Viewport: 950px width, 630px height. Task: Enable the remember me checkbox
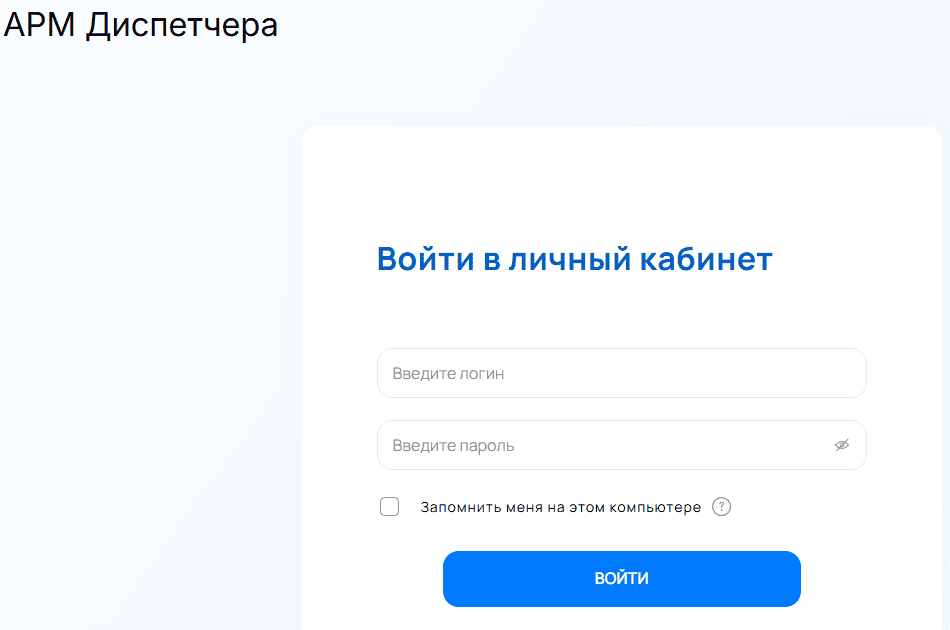pos(389,507)
